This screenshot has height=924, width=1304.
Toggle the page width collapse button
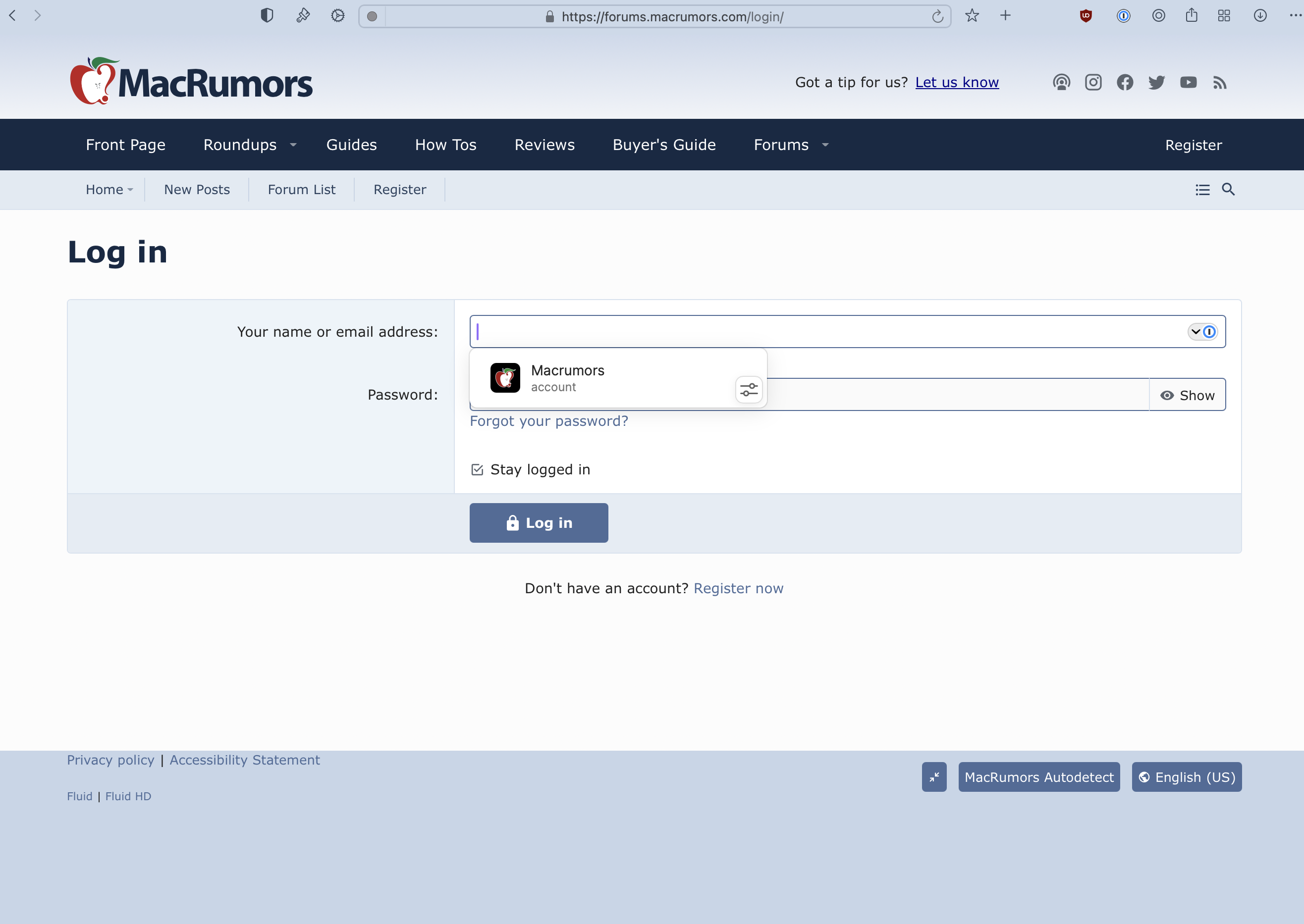[x=934, y=776]
